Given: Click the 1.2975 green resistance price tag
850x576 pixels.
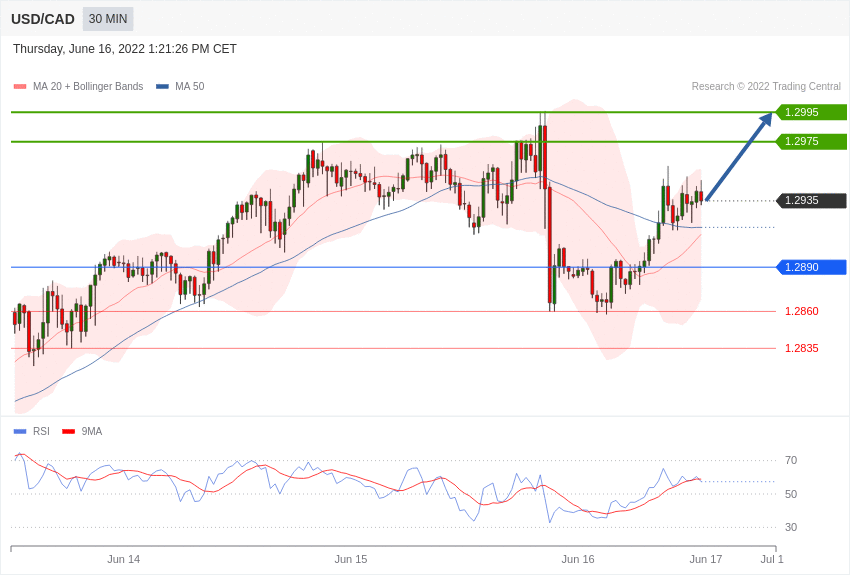Looking at the screenshot, I should pyautogui.click(x=811, y=141).
